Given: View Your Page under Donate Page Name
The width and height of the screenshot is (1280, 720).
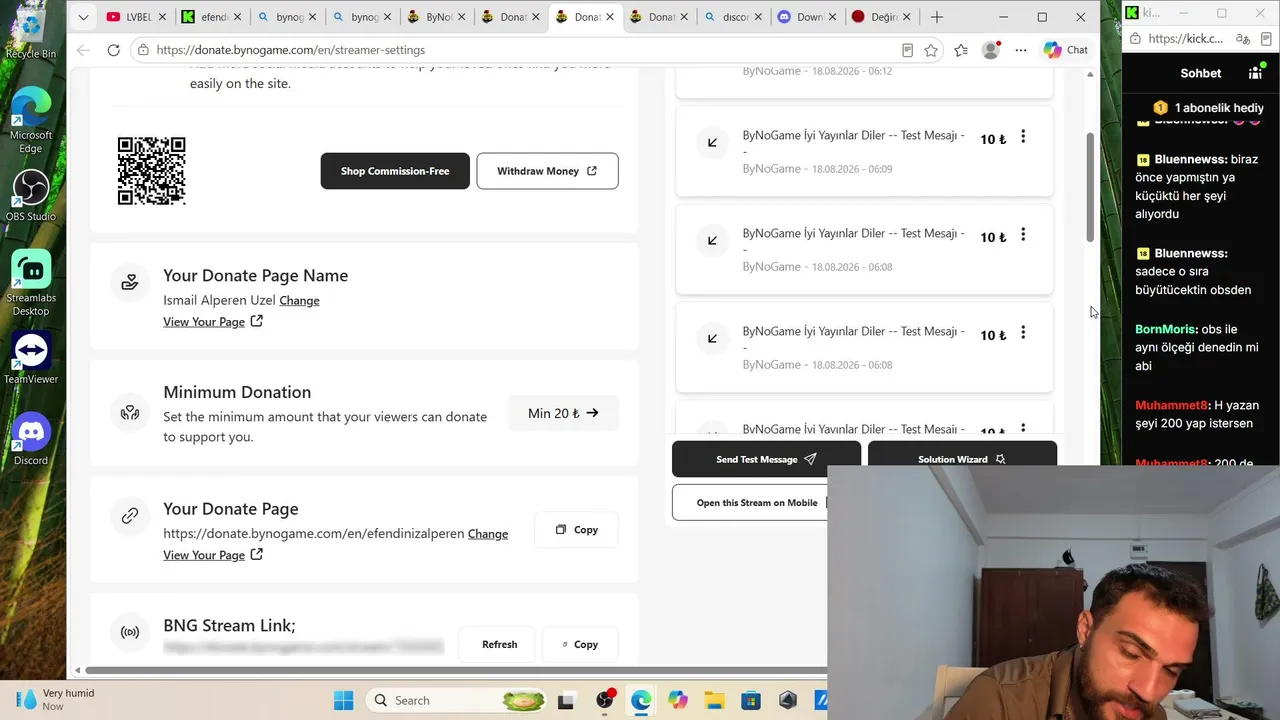Looking at the screenshot, I should [213, 321].
